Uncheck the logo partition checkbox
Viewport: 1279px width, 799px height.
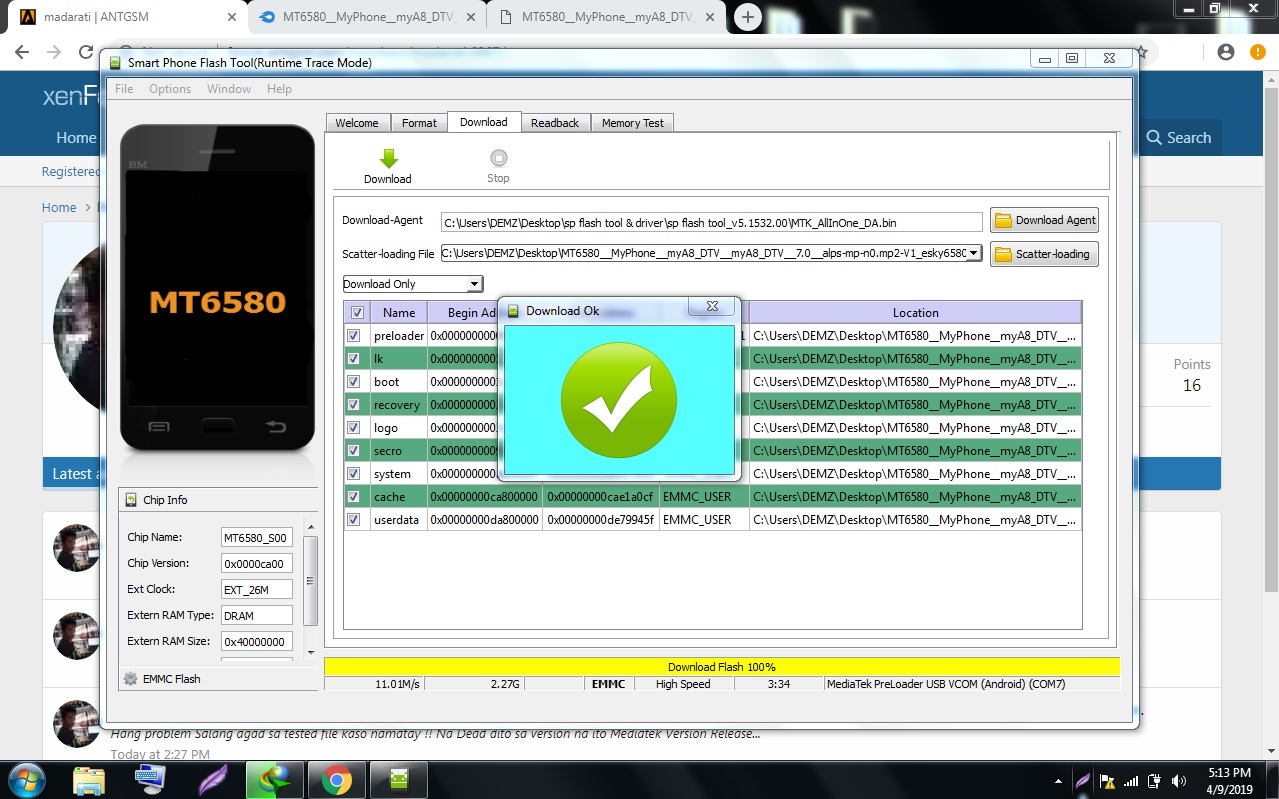(x=353, y=428)
